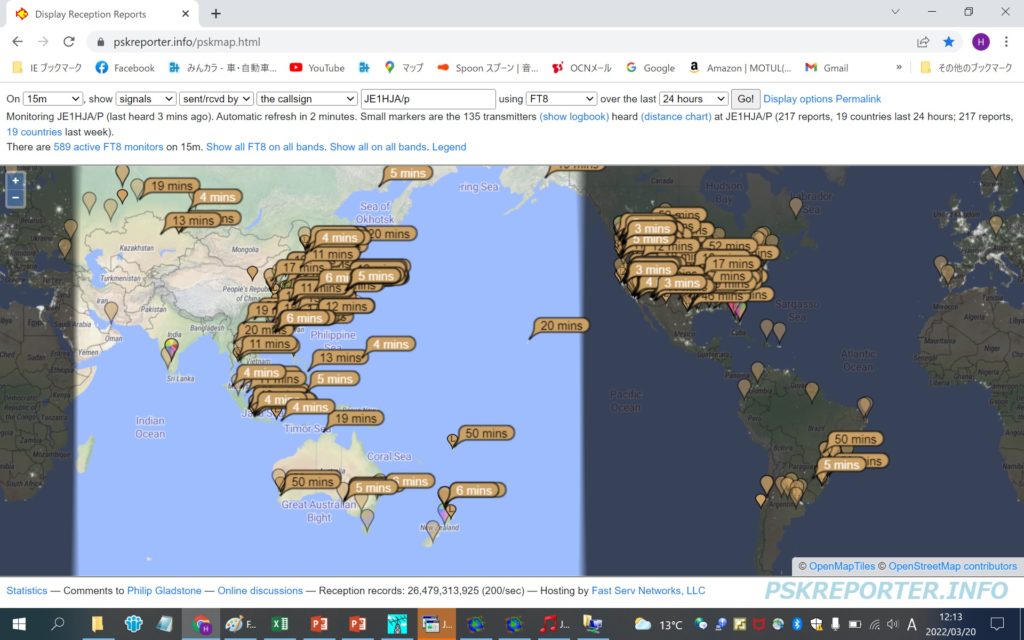Screen dimensions: 1024x640
Task: Open the FT8 mode dropdown
Action: pyautogui.click(x=560, y=99)
